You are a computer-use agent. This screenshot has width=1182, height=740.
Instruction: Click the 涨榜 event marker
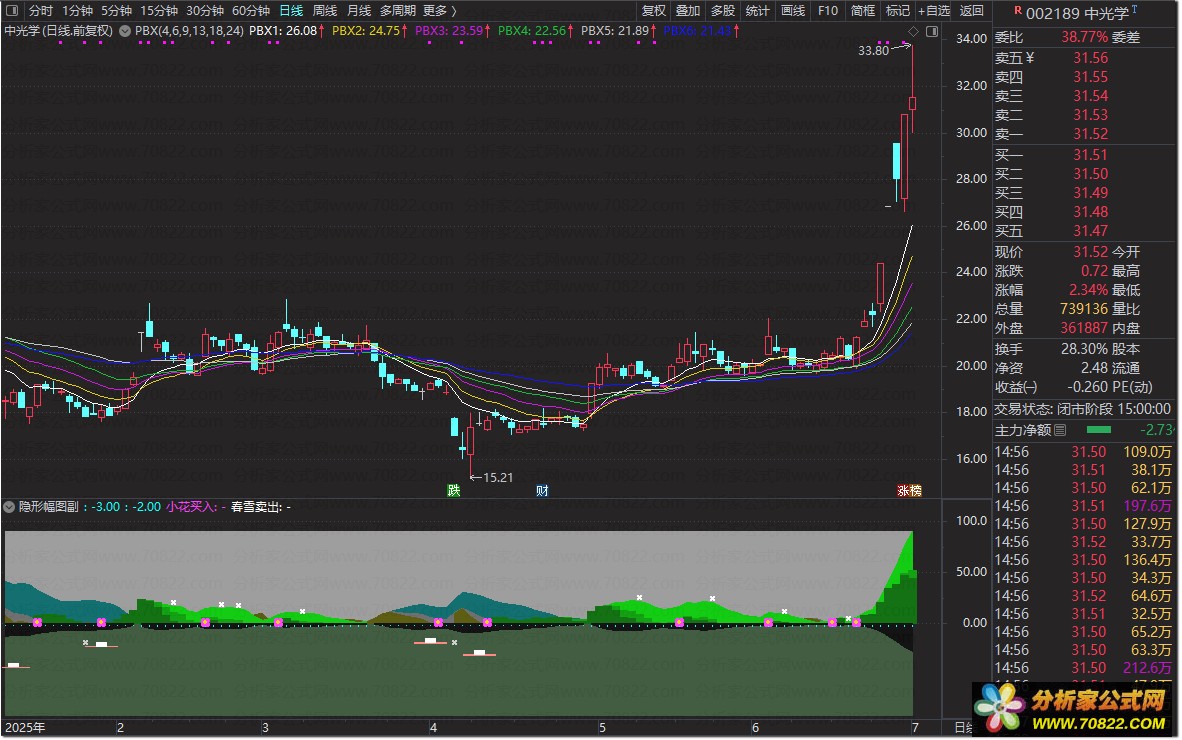click(909, 491)
